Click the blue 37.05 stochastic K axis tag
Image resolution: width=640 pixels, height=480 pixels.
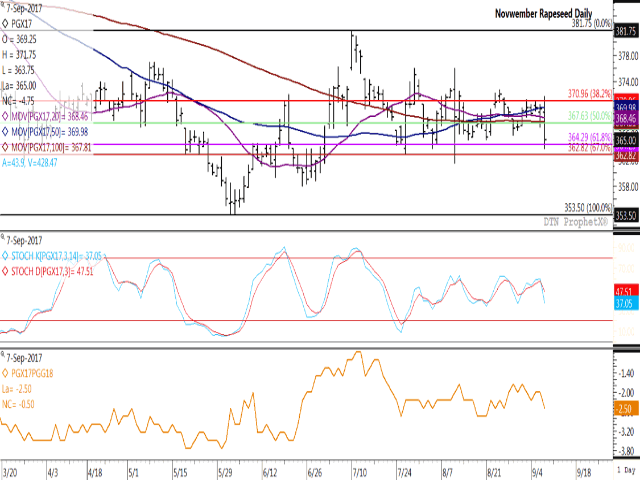[x=626, y=304]
